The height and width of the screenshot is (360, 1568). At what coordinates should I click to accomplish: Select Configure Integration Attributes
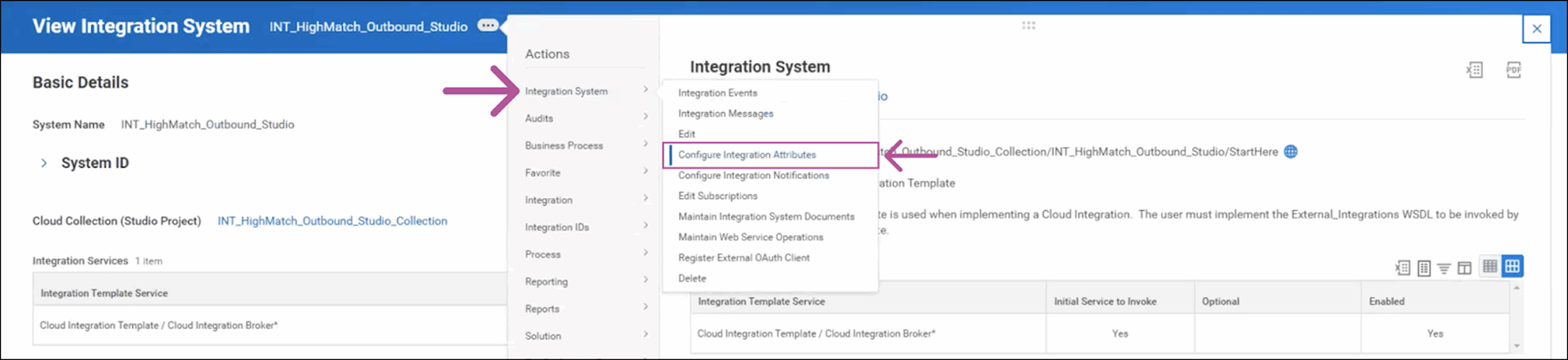click(747, 155)
